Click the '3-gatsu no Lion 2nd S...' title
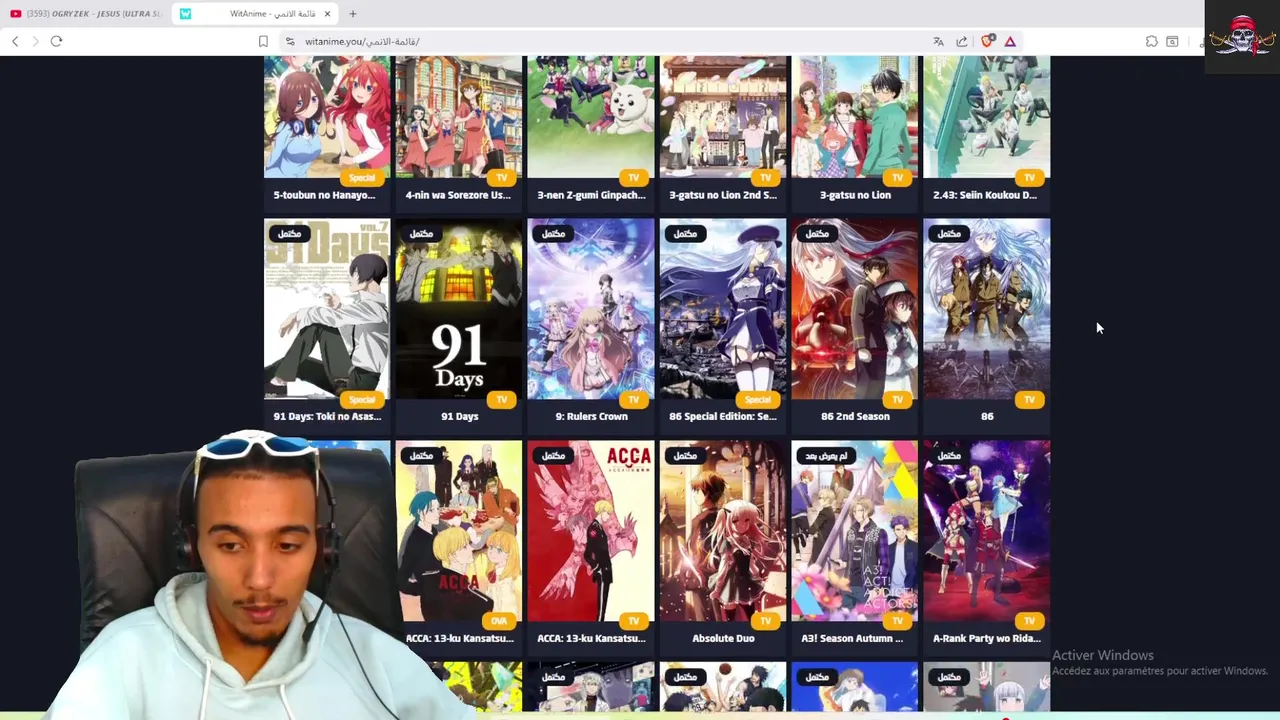The height and width of the screenshot is (720, 1280). pyautogui.click(x=723, y=195)
